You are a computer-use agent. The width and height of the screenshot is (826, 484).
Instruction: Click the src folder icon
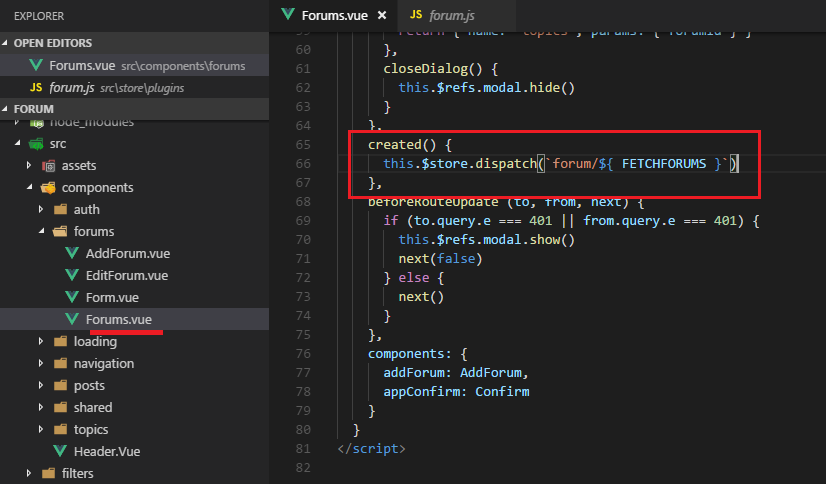36,143
